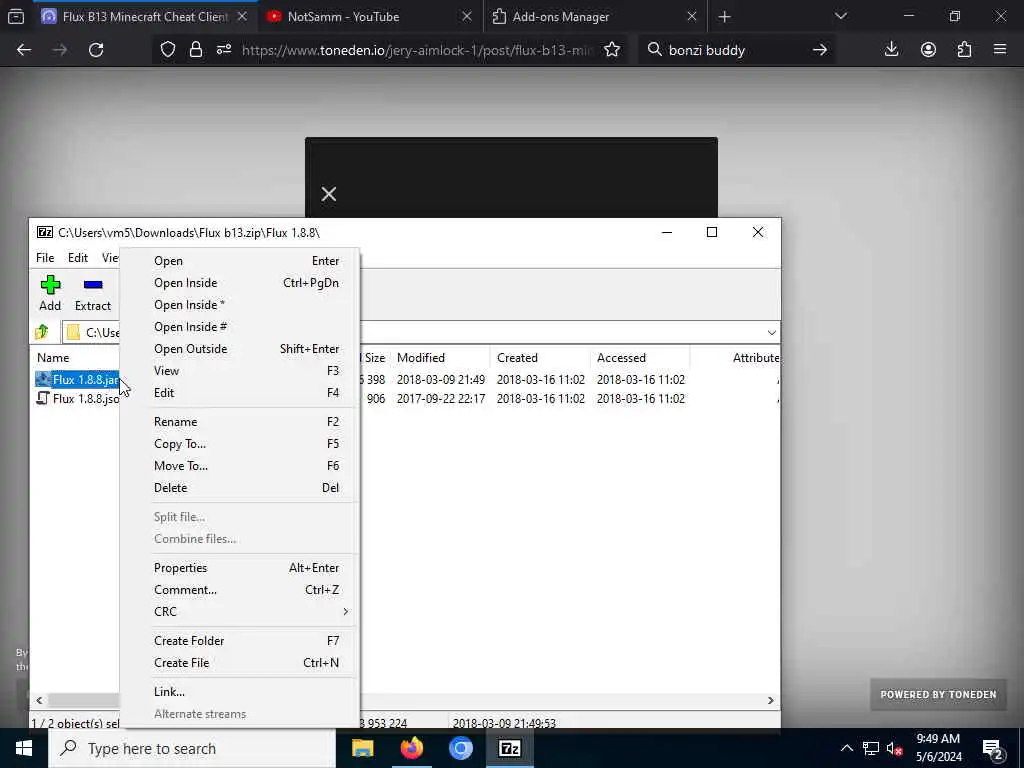Click the Chromium icon in the taskbar
The width and height of the screenshot is (1024, 768).
click(460, 748)
